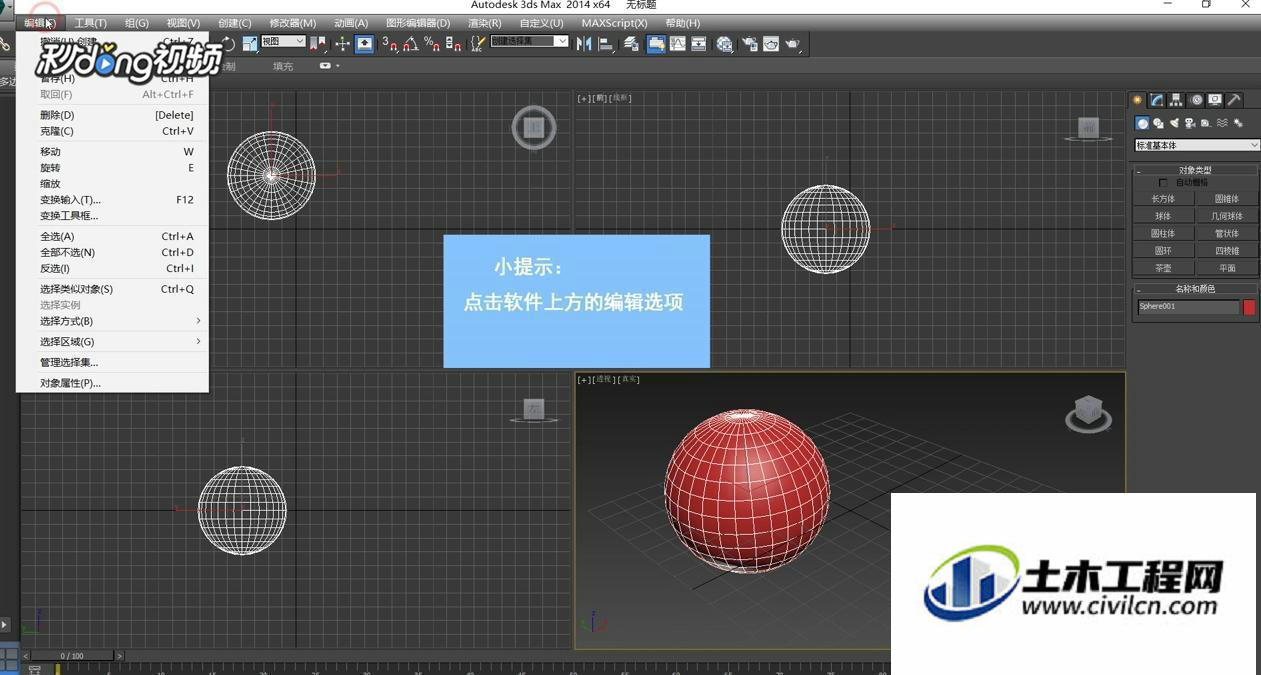Click 平面 object button

[x=1227, y=268]
